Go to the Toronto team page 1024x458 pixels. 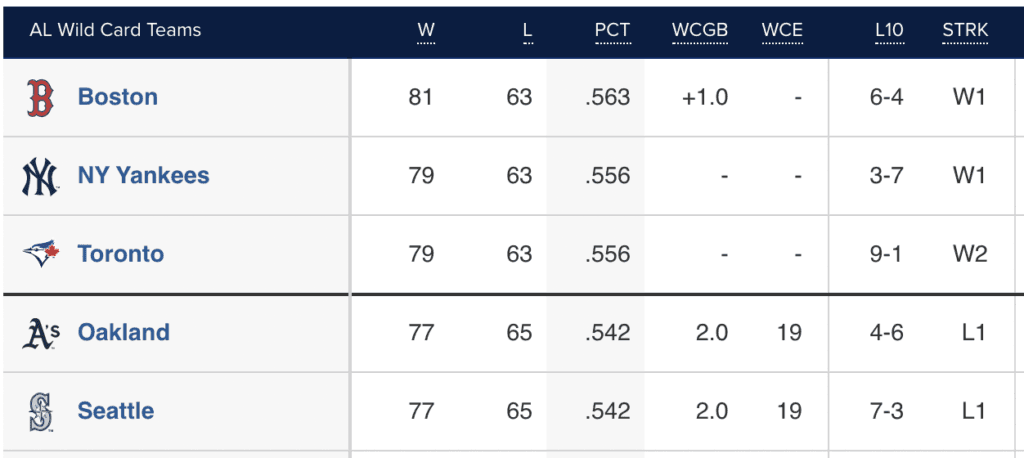(120, 254)
